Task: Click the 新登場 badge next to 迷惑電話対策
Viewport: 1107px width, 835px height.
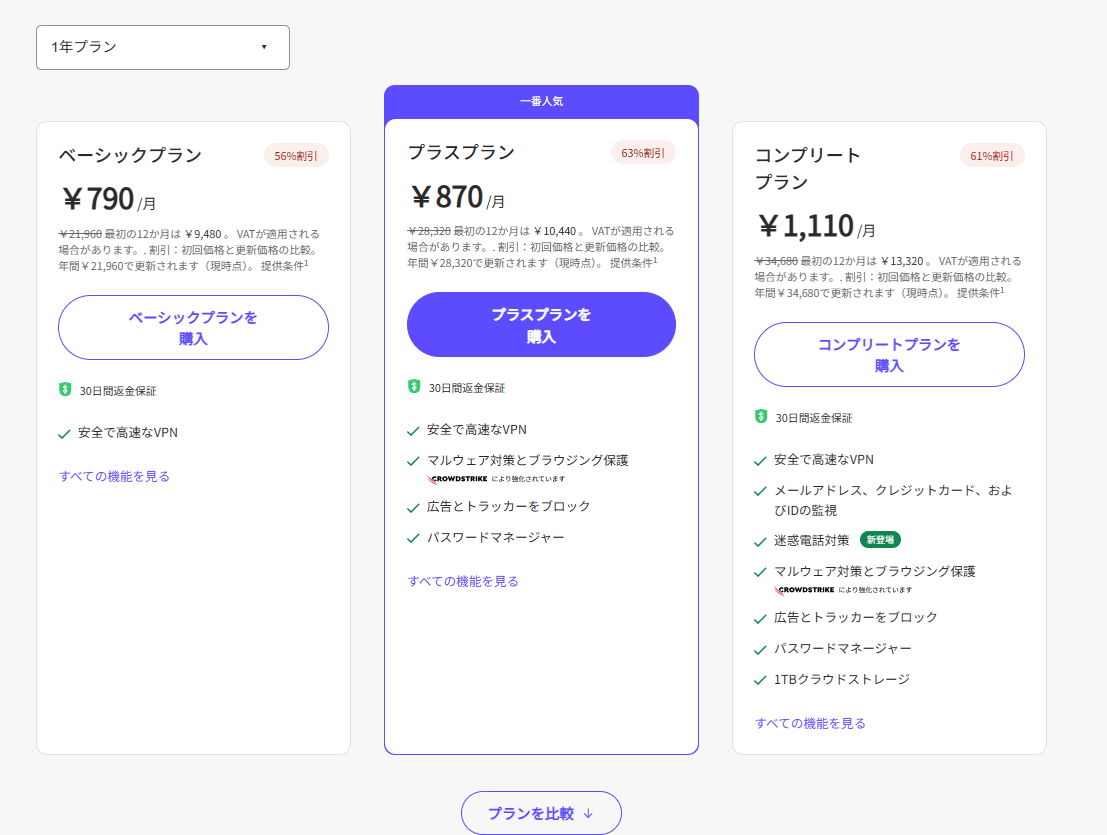Action: coord(880,540)
